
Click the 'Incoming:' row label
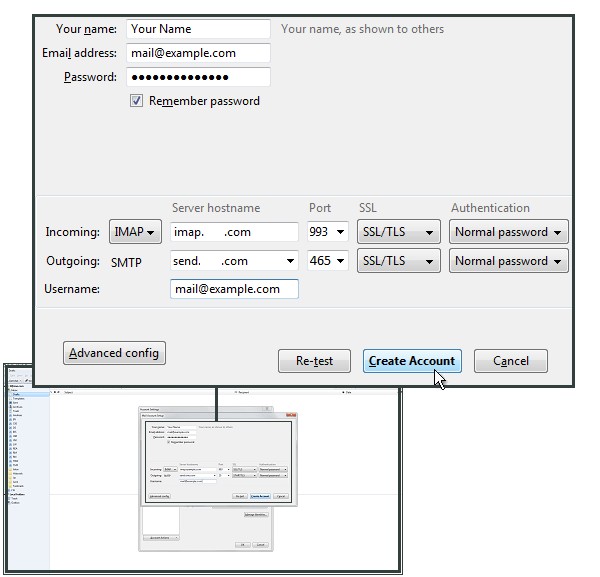tap(73, 232)
